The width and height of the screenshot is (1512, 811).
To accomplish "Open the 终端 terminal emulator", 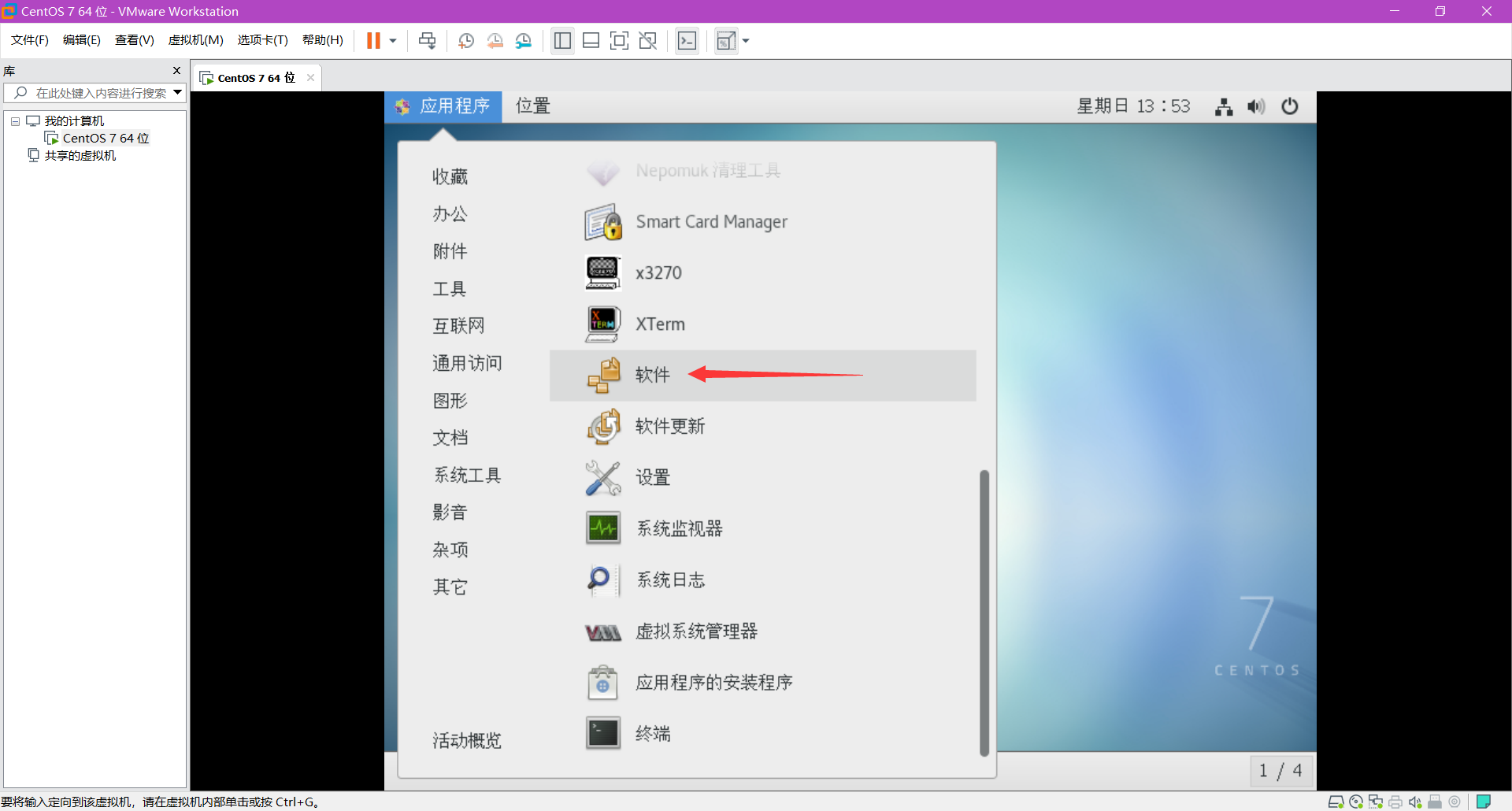I will click(653, 733).
